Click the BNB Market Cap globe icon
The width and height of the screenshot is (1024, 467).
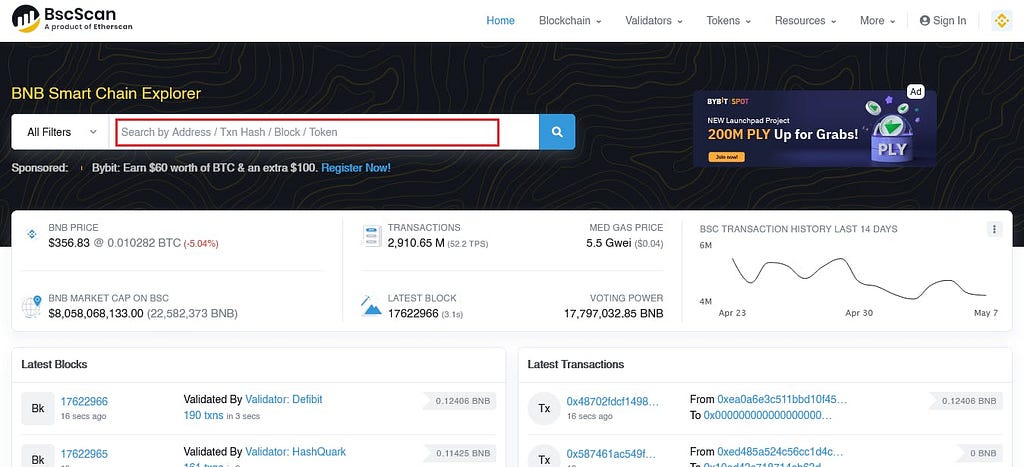tap(31, 306)
